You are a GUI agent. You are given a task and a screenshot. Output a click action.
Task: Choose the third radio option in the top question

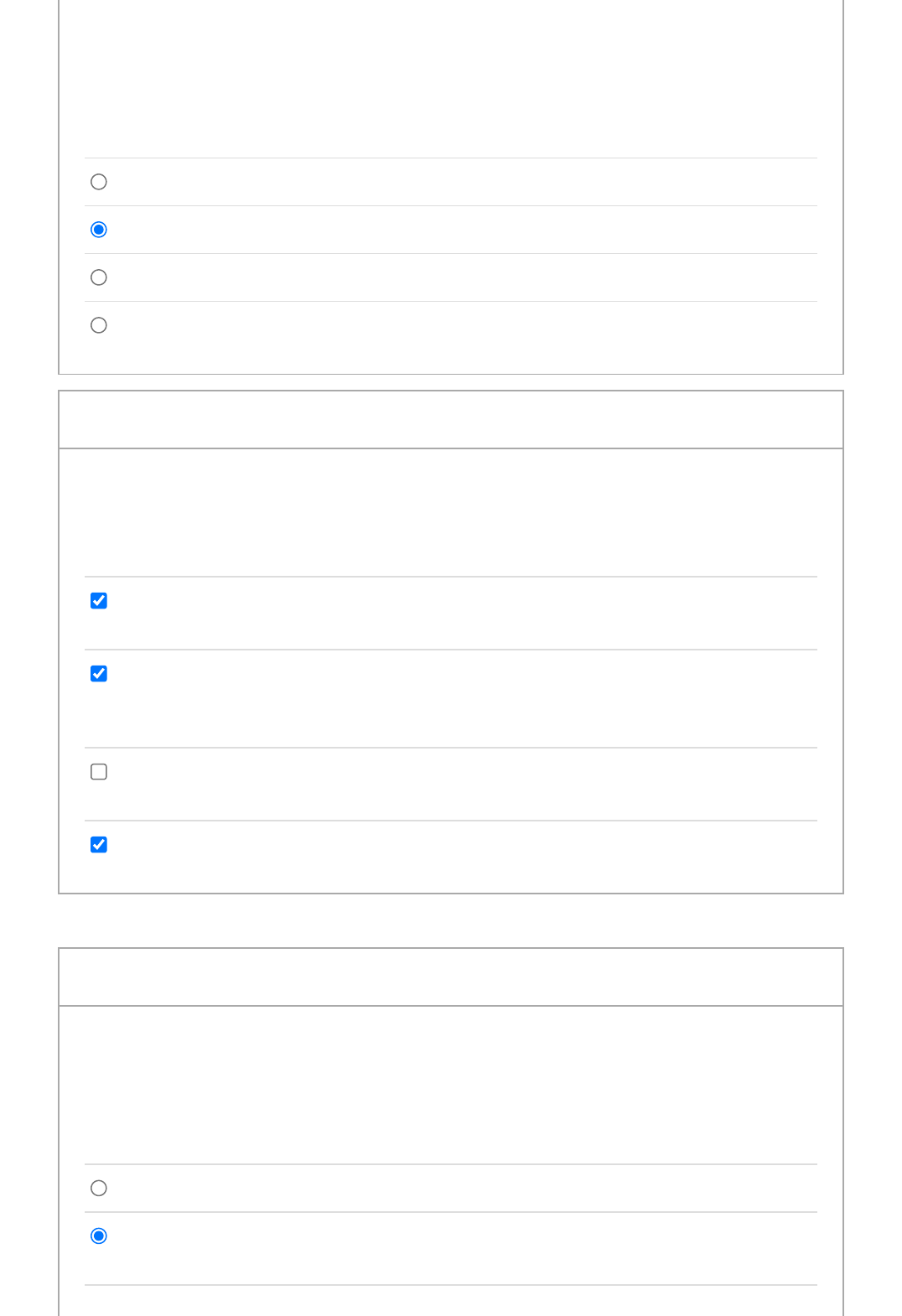(x=99, y=277)
